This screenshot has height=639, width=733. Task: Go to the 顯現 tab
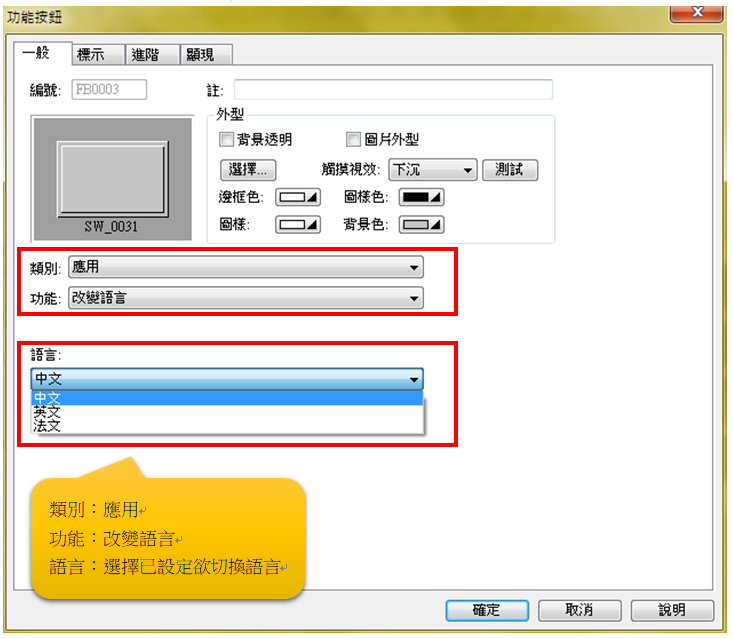[206, 55]
